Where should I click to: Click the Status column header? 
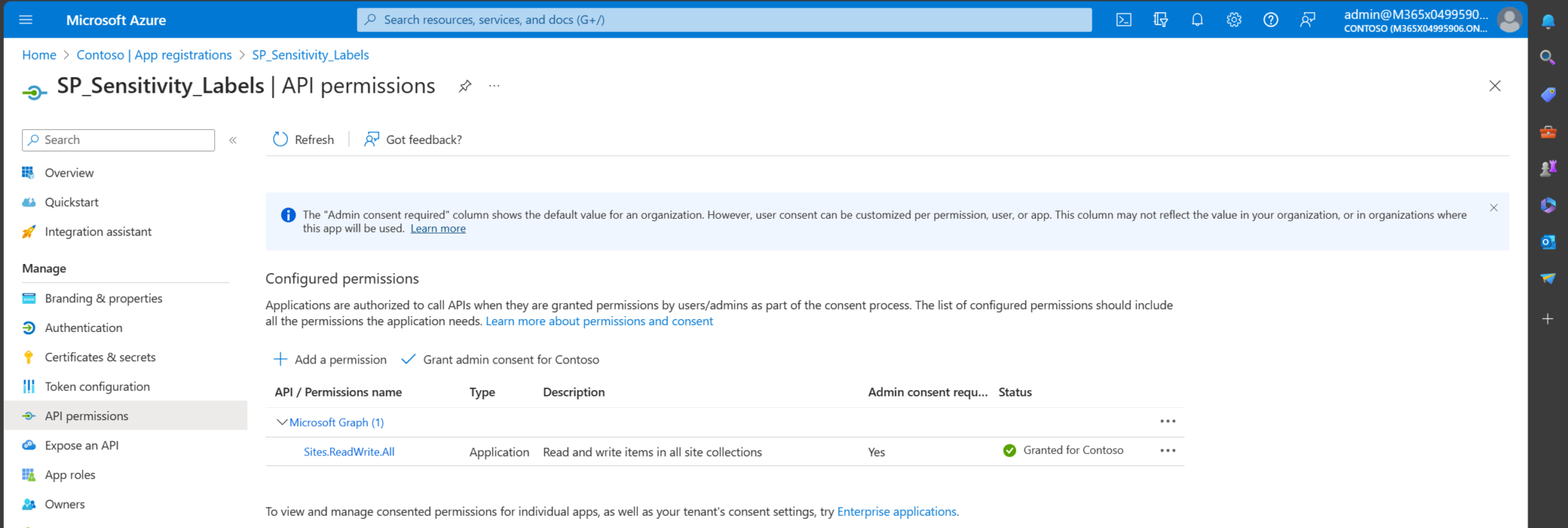1015,393
